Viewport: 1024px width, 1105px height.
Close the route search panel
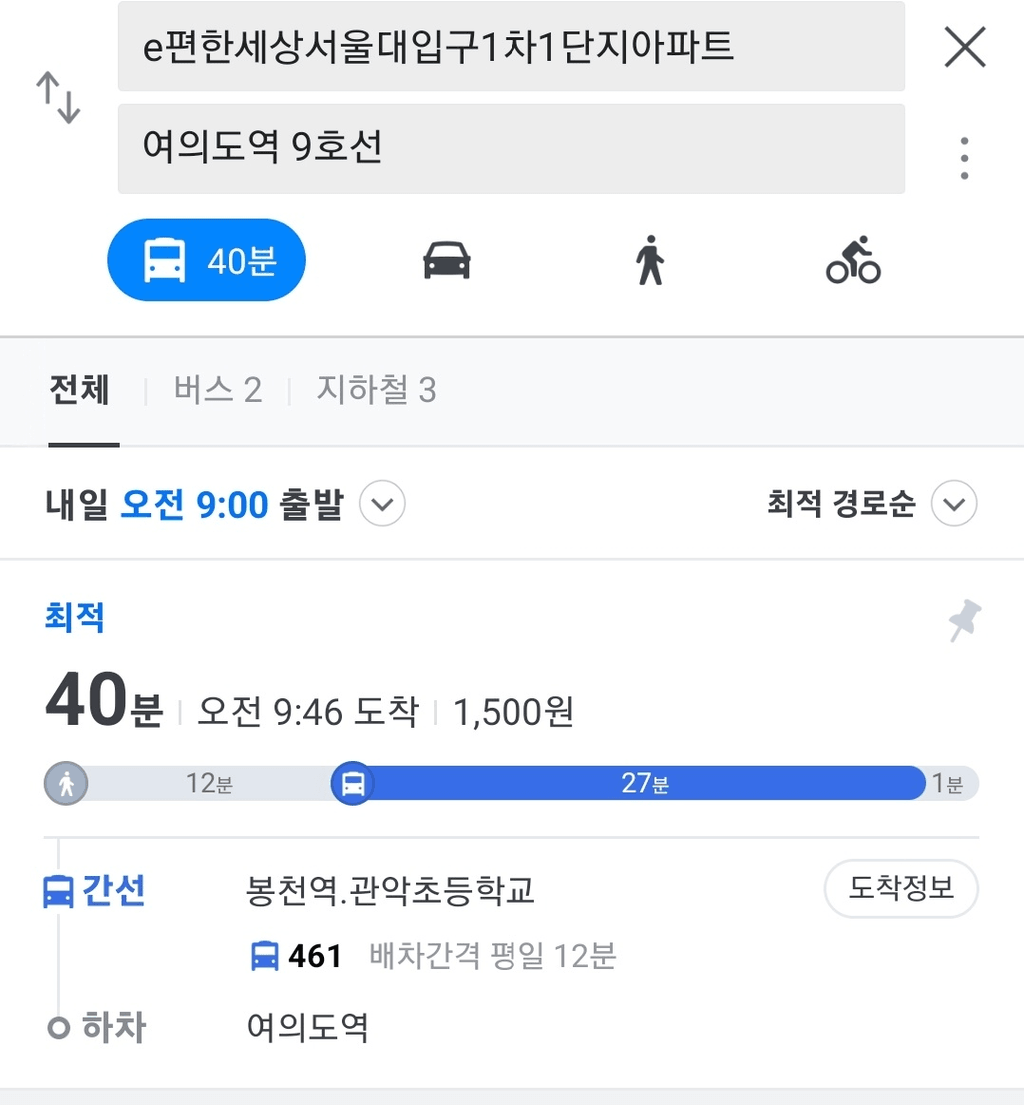(964, 47)
